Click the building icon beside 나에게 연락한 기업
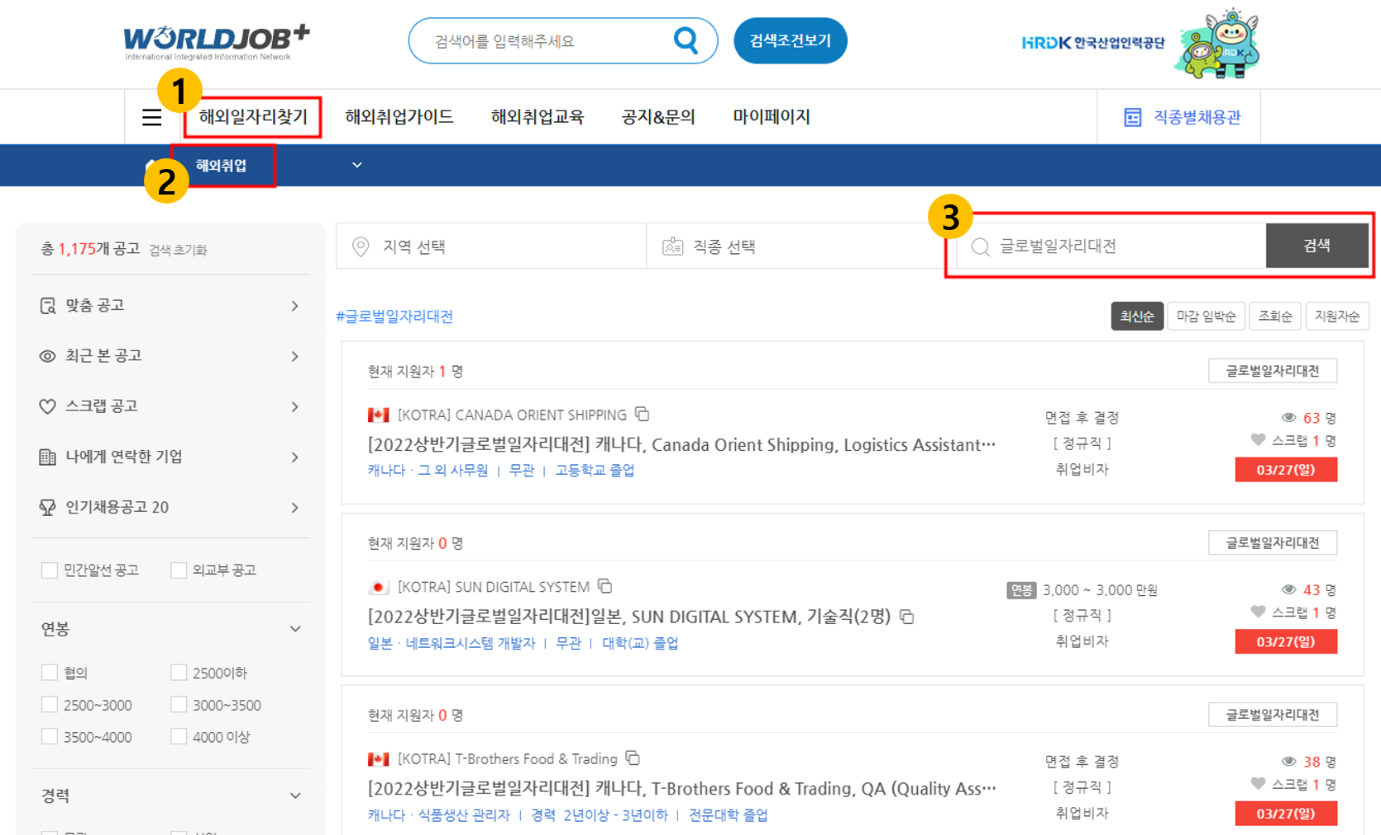This screenshot has height=835, width=1381. point(47,457)
